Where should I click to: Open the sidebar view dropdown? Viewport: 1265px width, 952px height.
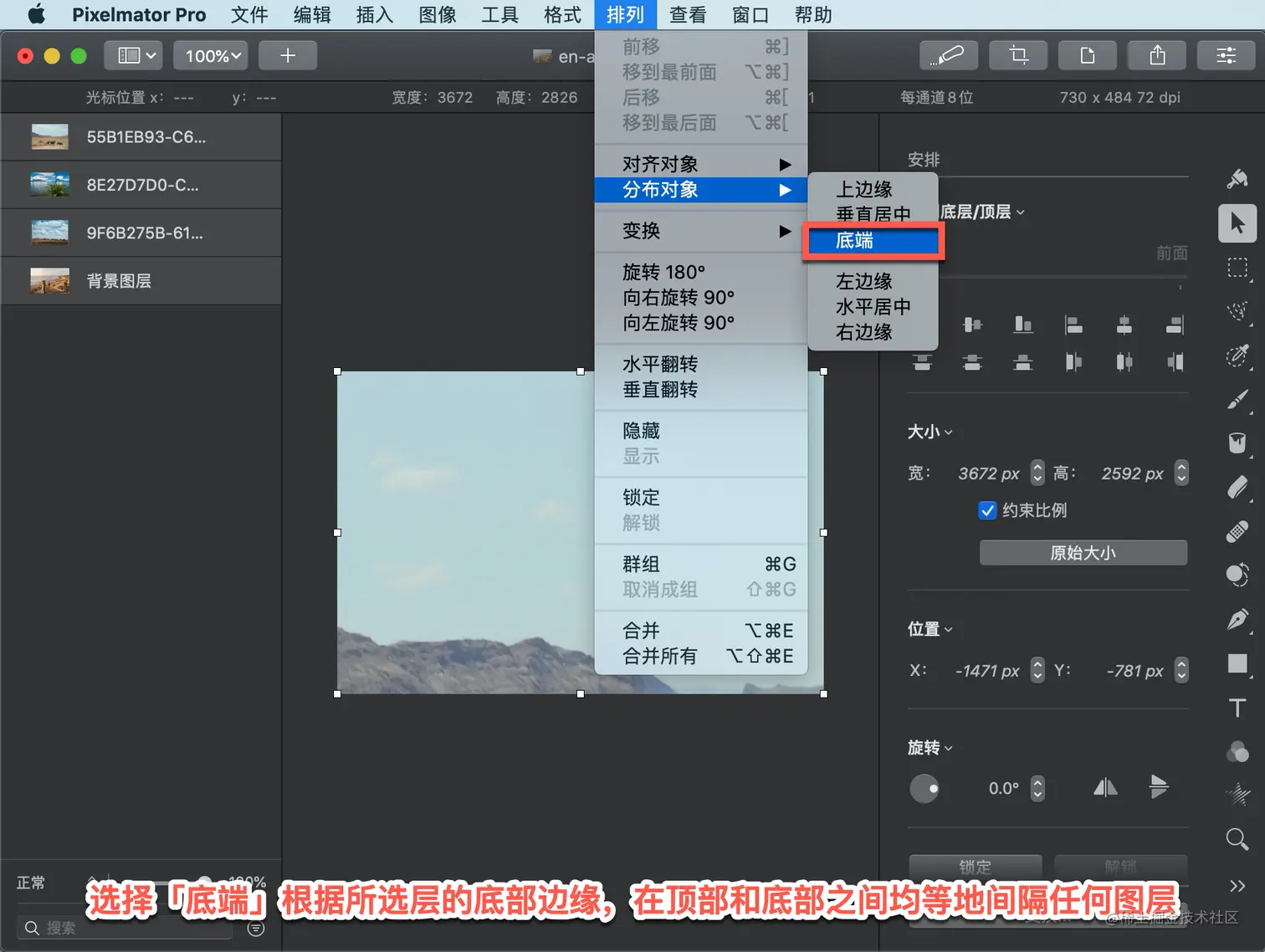point(134,55)
